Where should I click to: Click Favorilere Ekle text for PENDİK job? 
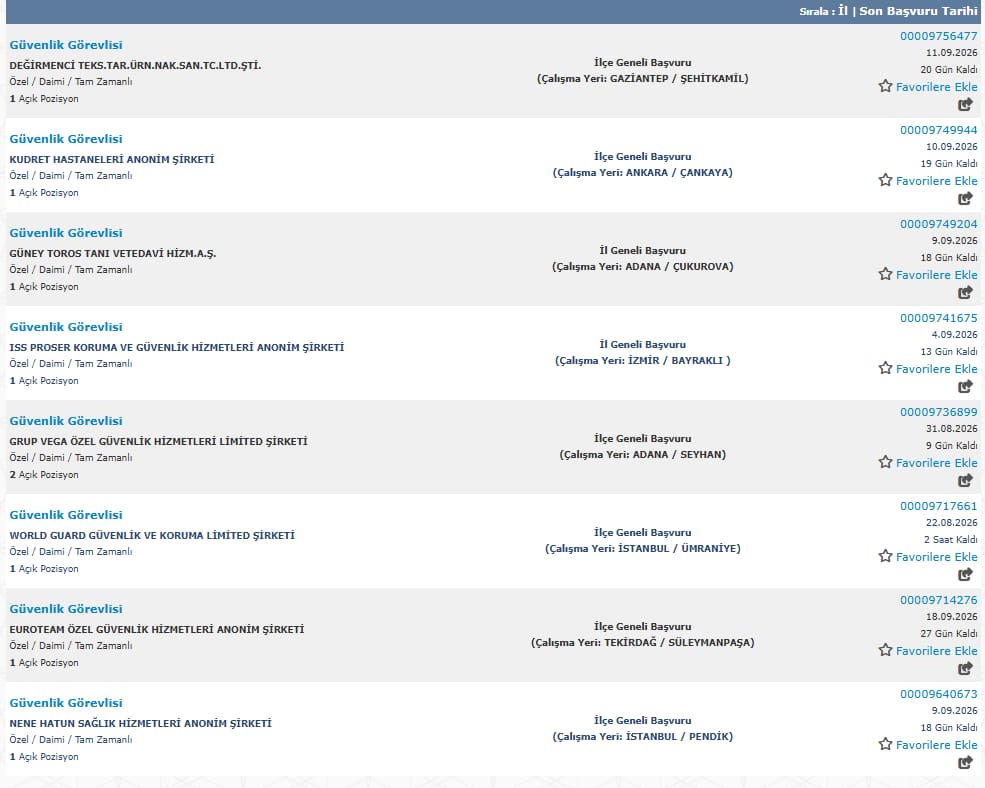click(x=937, y=745)
